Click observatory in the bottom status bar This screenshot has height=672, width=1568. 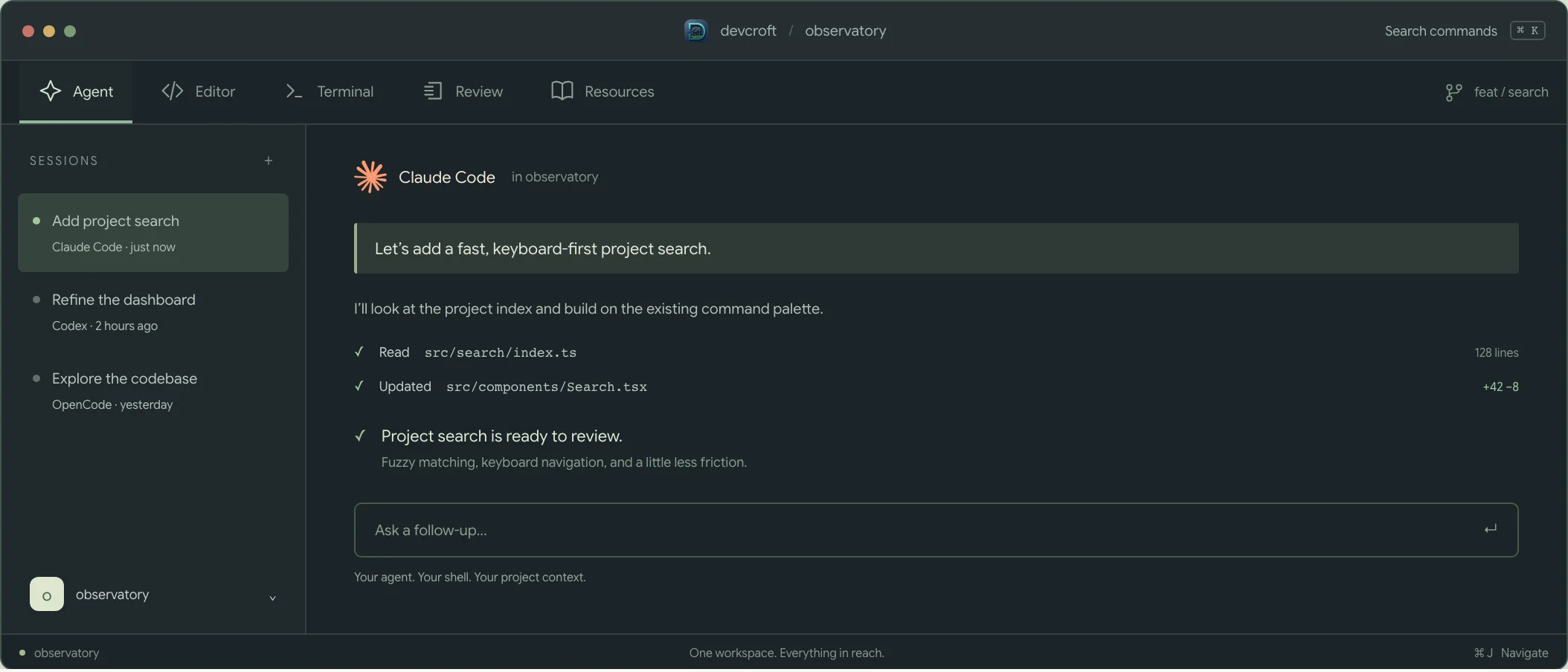tap(66, 653)
